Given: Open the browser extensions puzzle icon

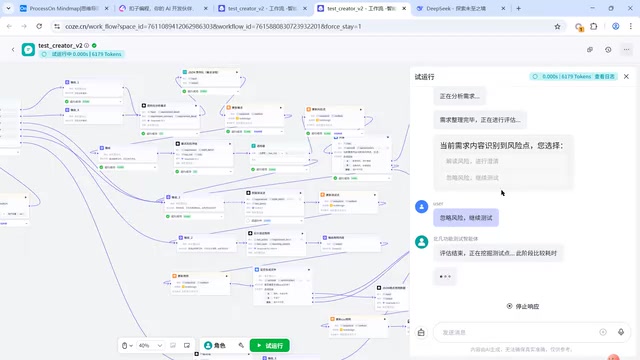Looking at the screenshot, I should 593,26.
